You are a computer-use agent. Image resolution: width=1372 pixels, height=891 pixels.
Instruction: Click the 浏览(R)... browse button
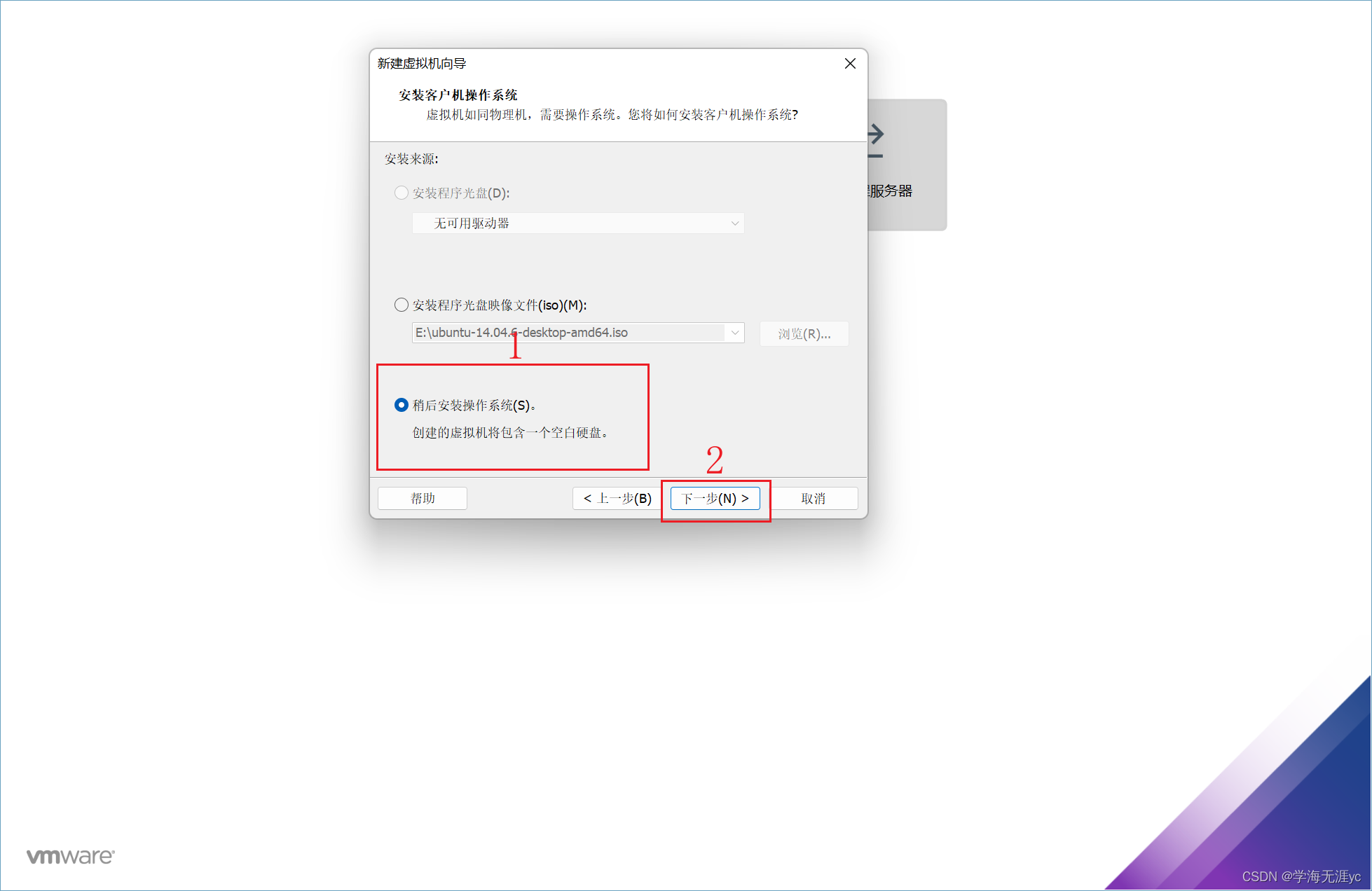(x=804, y=333)
